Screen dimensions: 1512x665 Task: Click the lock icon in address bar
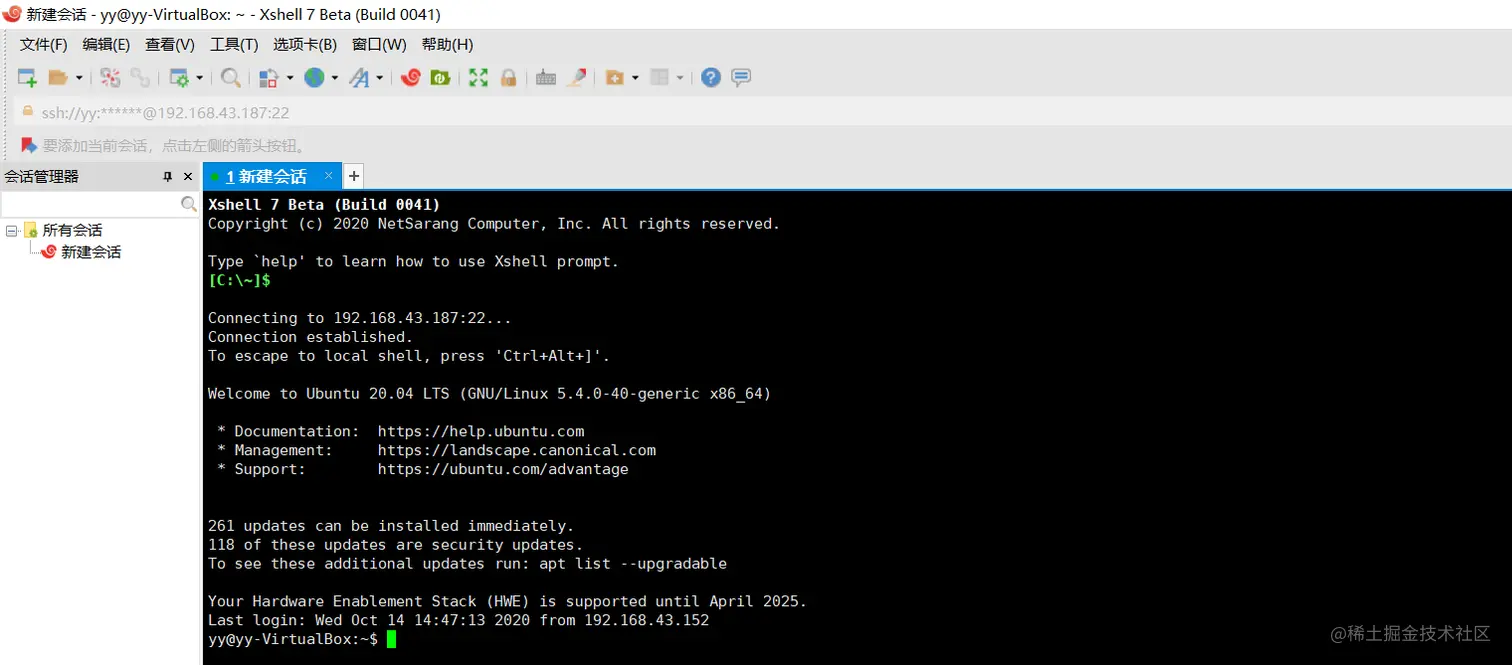pyautogui.click(x=27, y=112)
